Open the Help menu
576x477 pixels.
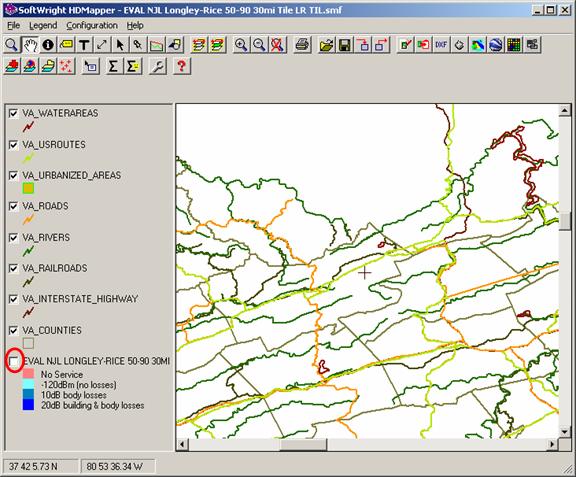click(135, 26)
